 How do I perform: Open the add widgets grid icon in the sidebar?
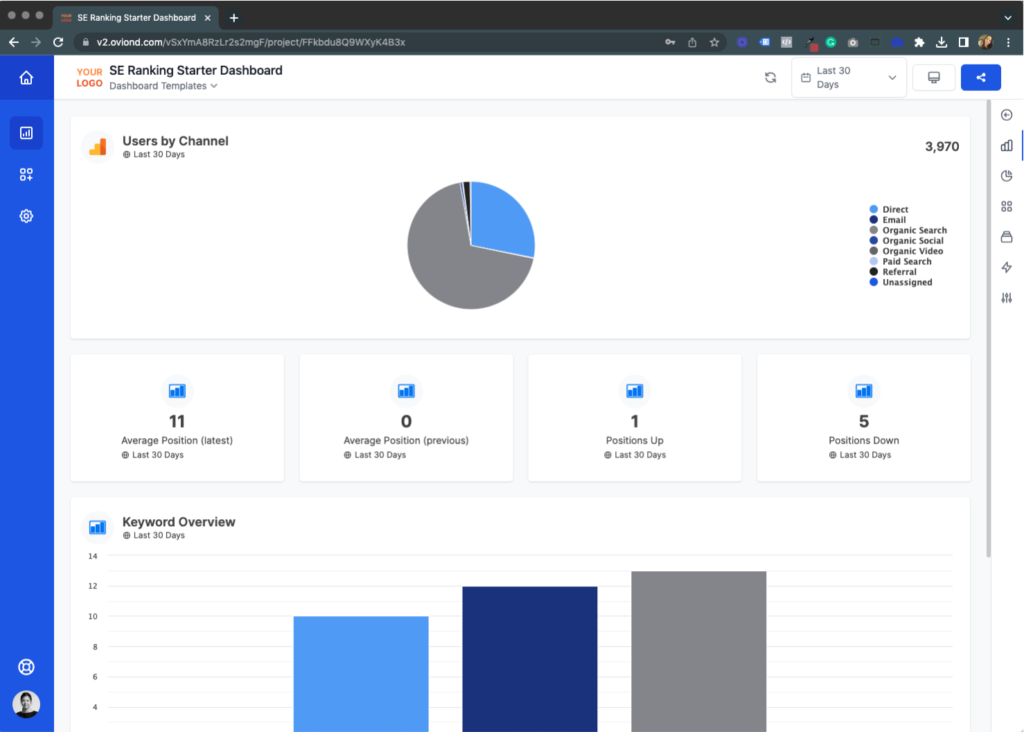click(x=26, y=174)
